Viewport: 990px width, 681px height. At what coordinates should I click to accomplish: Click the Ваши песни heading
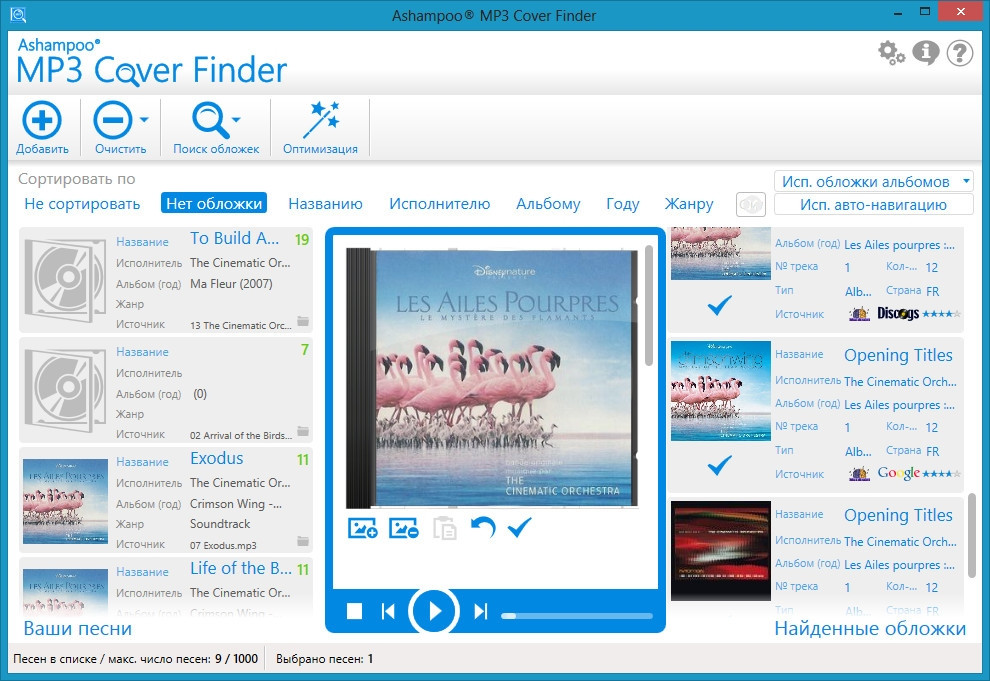78,629
